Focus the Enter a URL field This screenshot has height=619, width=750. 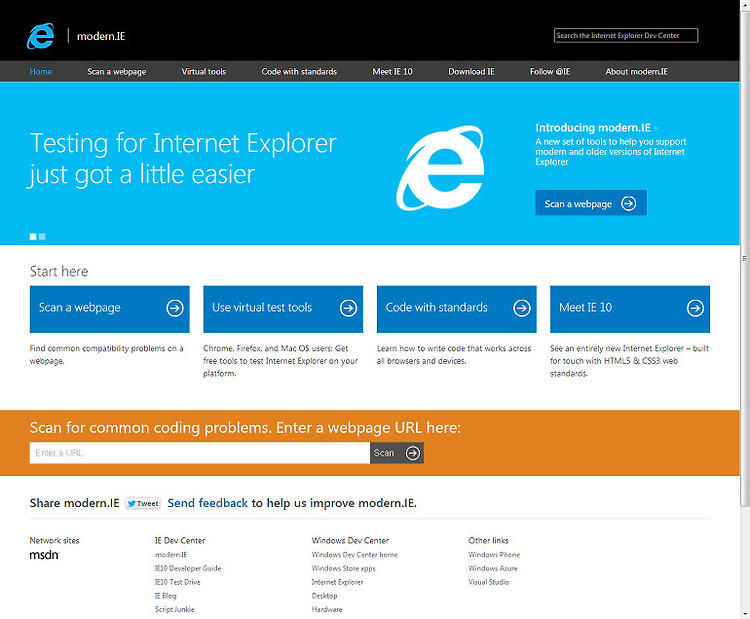click(x=199, y=453)
